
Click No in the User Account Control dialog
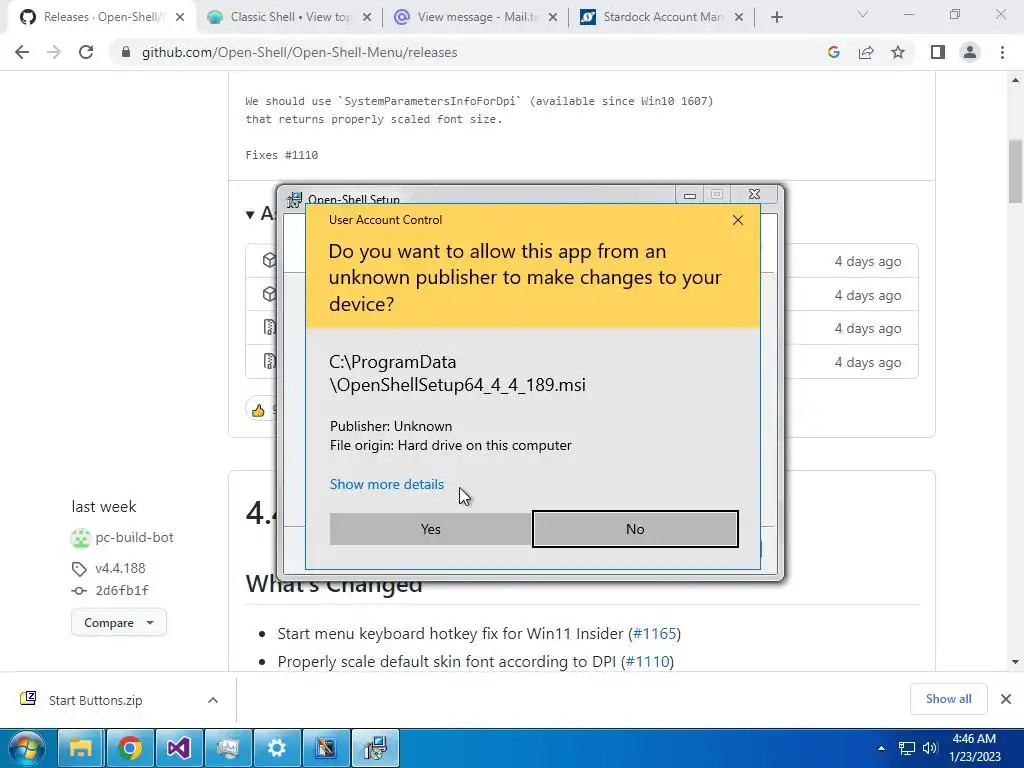(635, 529)
